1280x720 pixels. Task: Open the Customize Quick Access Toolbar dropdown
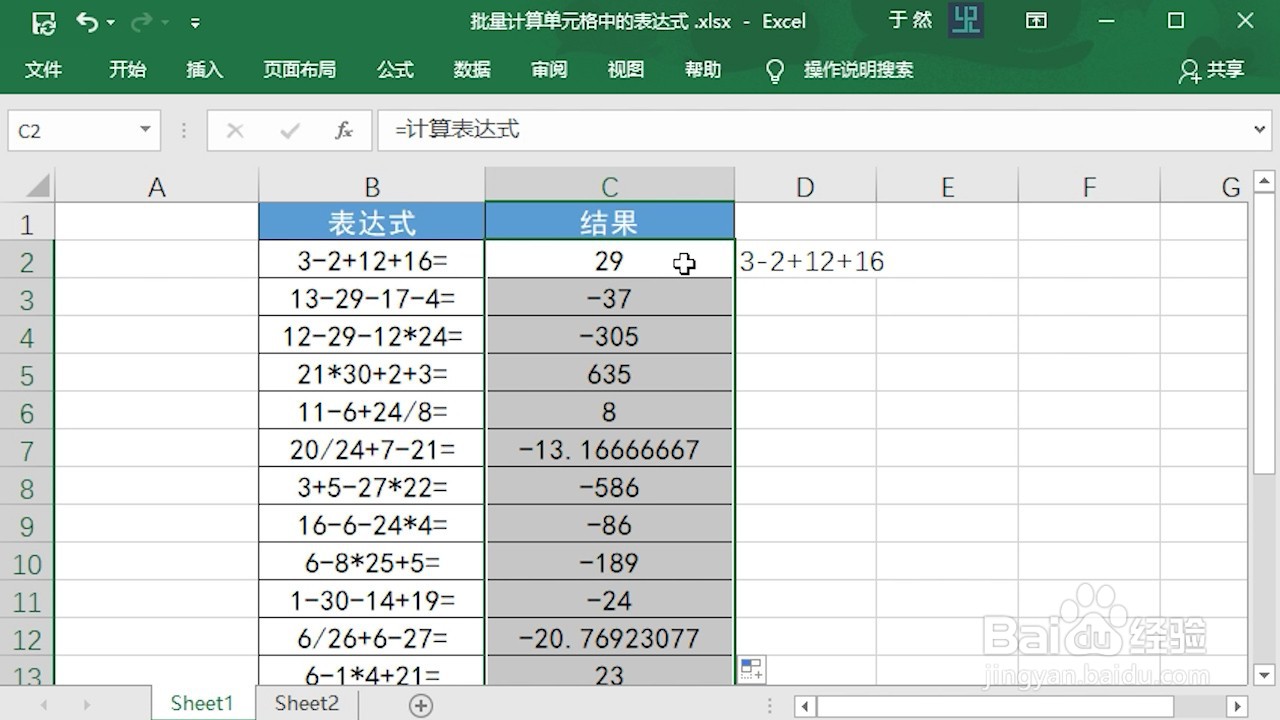pos(195,21)
